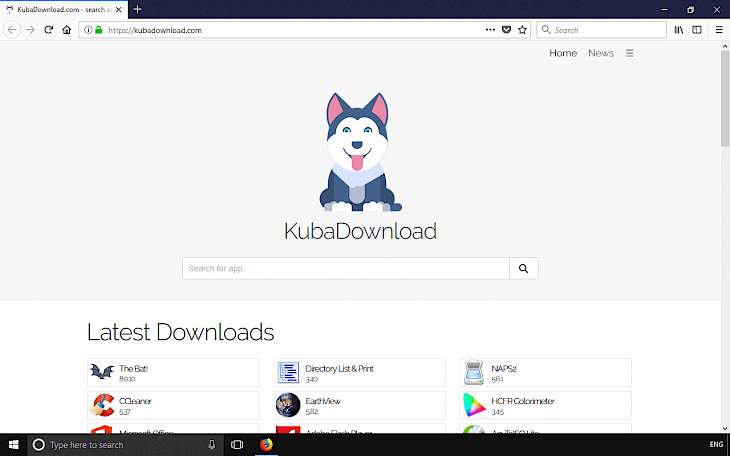Click the forward navigation arrow
The image size is (730, 456).
point(30,30)
